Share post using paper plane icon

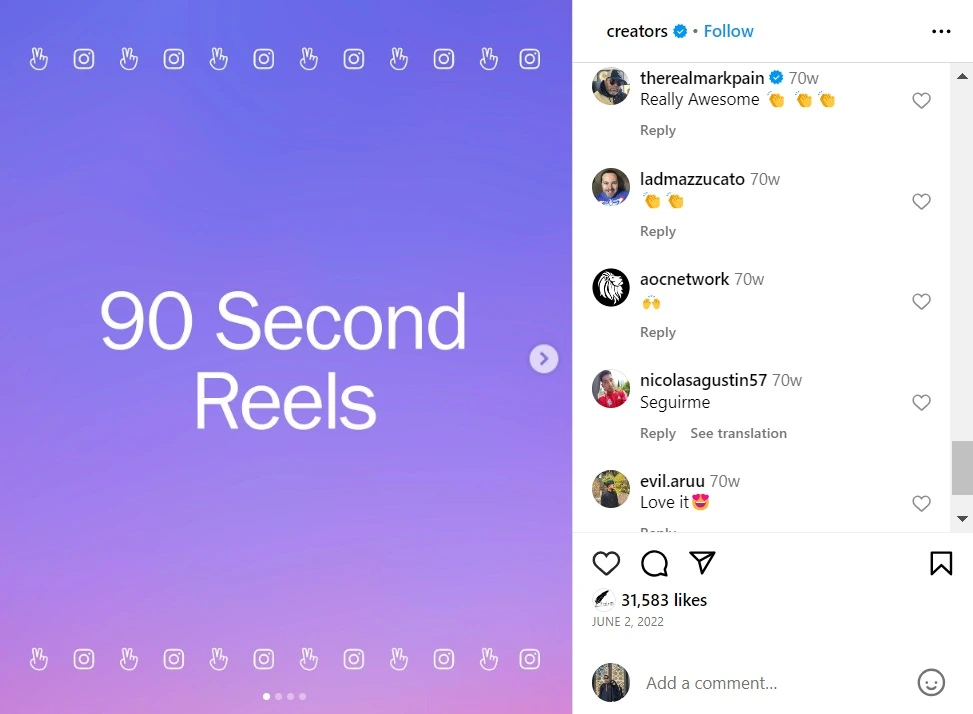point(702,562)
